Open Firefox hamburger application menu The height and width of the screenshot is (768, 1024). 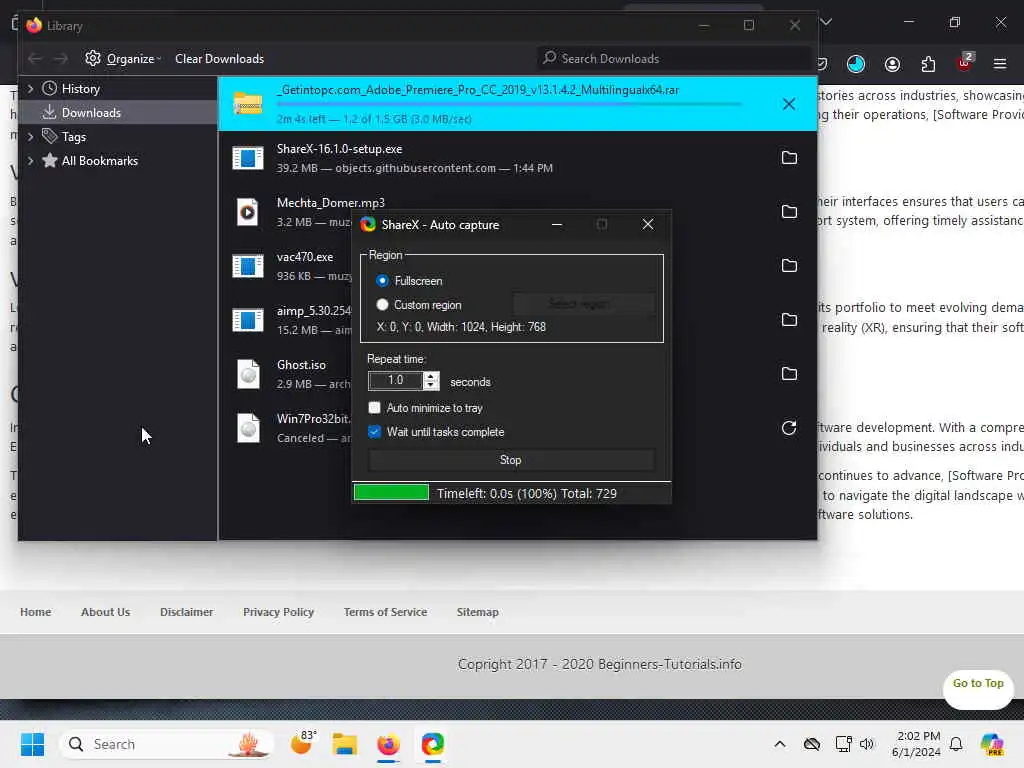pyautogui.click(x=1000, y=64)
